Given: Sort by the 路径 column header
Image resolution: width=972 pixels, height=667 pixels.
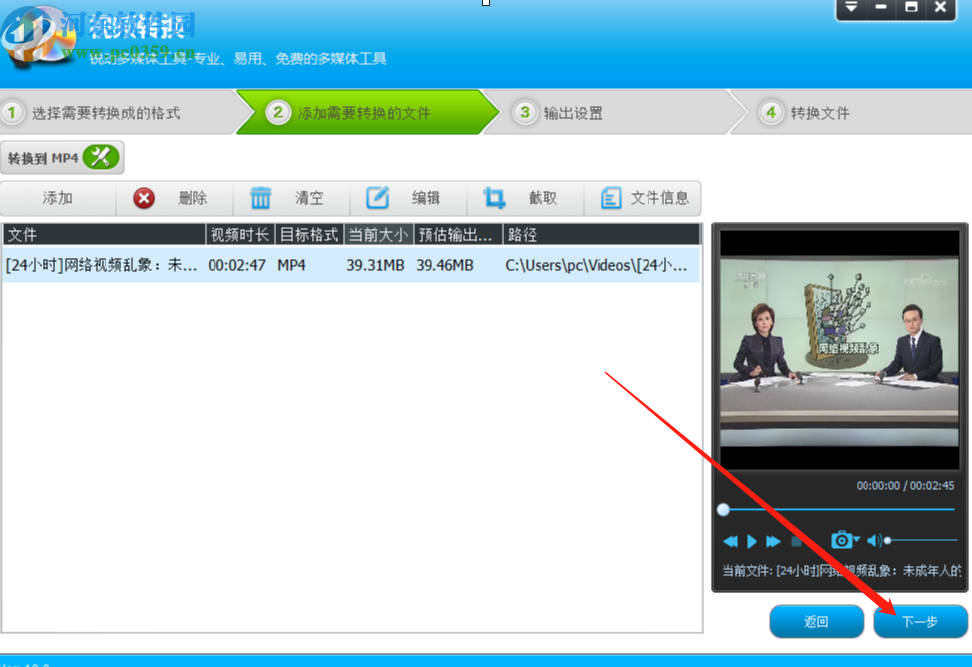Looking at the screenshot, I should (x=601, y=234).
